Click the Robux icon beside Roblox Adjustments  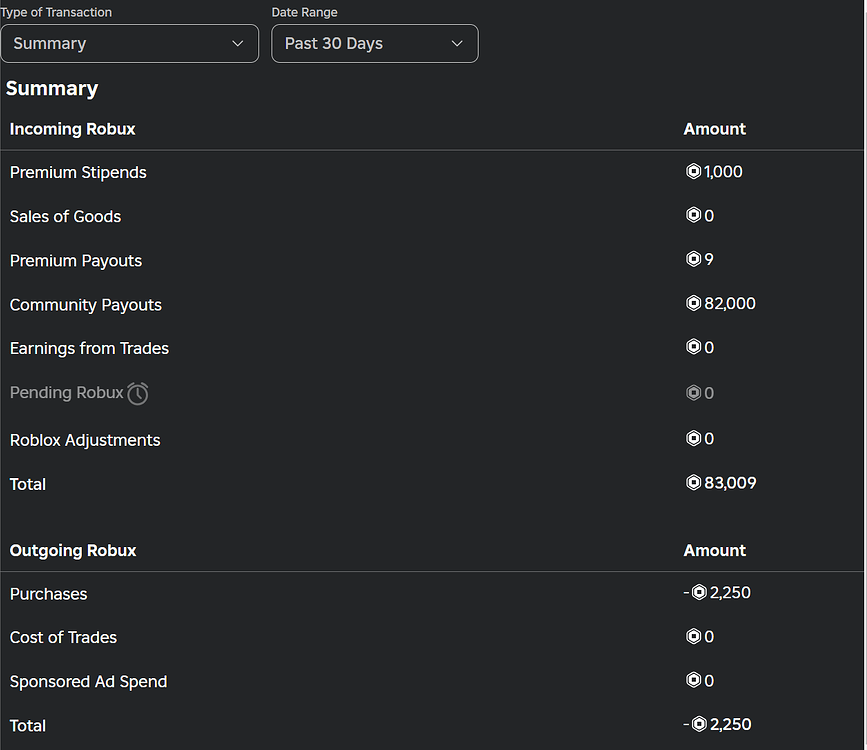point(693,438)
